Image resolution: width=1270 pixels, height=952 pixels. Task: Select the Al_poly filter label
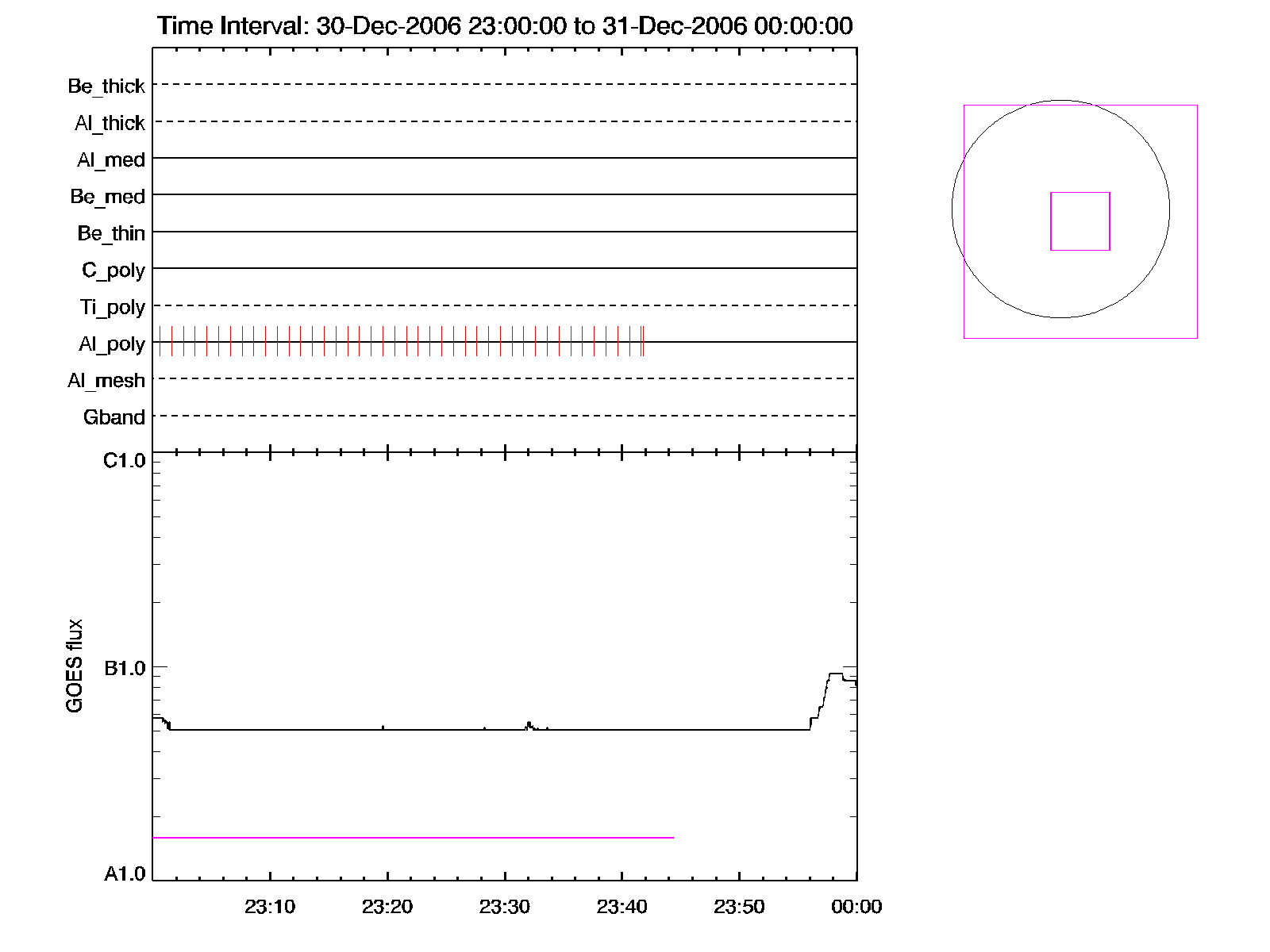click(x=111, y=344)
